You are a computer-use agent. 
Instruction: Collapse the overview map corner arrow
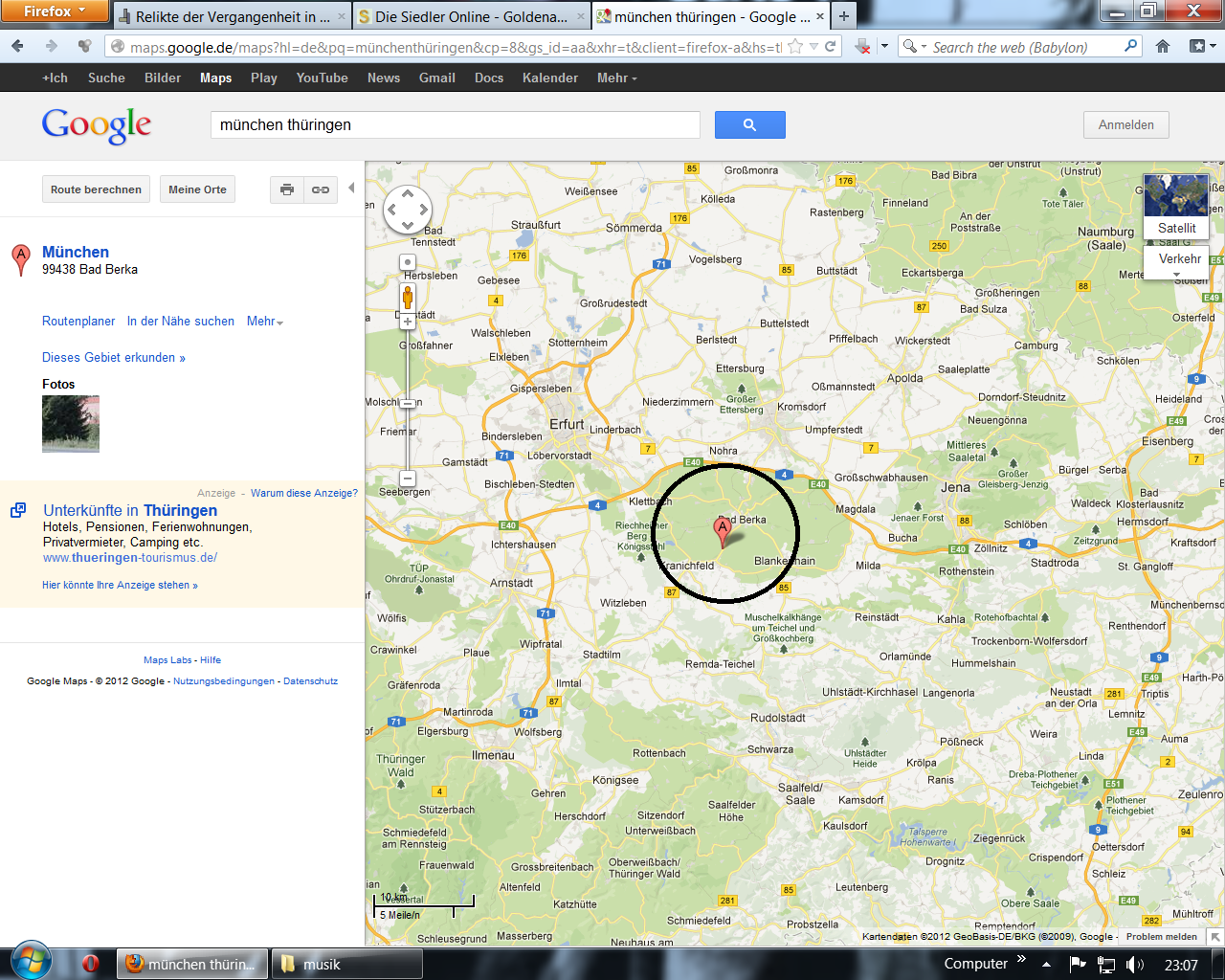[x=1214, y=937]
